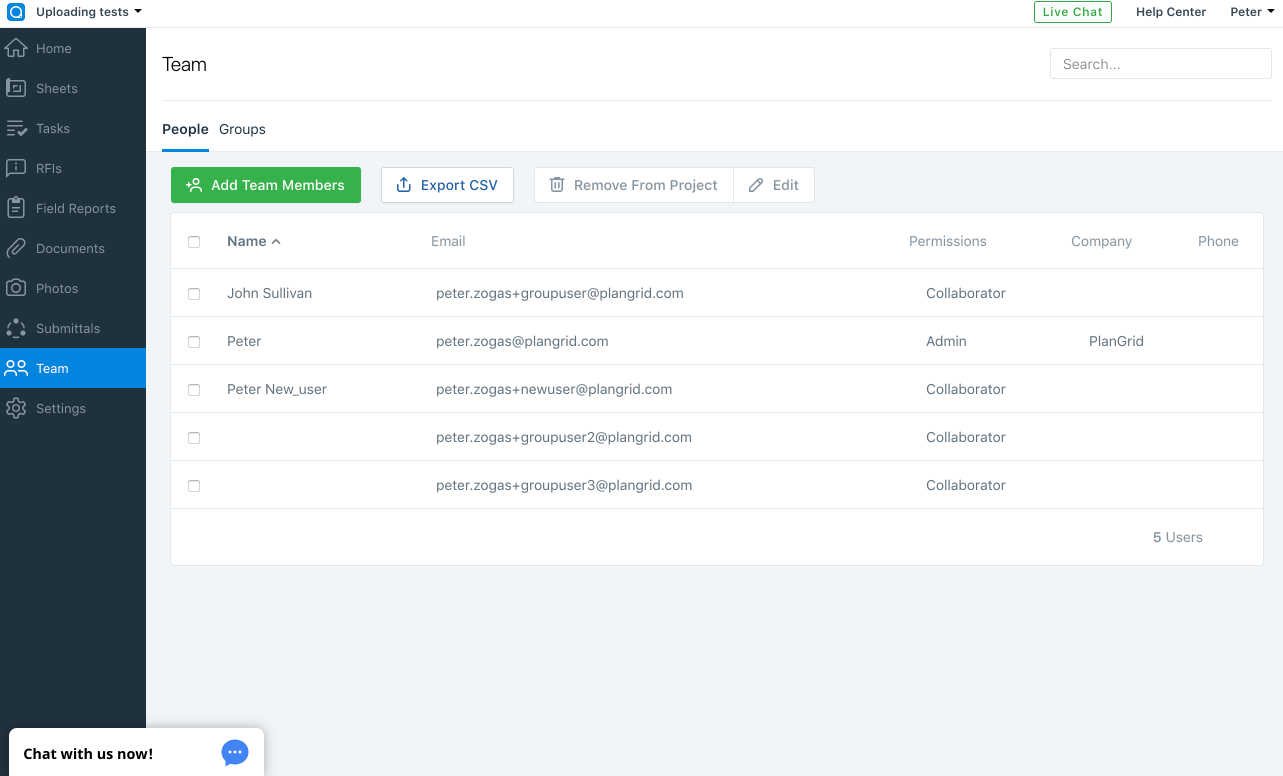Open the Photos camera icon
The image size is (1283, 776).
click(16, 288)
